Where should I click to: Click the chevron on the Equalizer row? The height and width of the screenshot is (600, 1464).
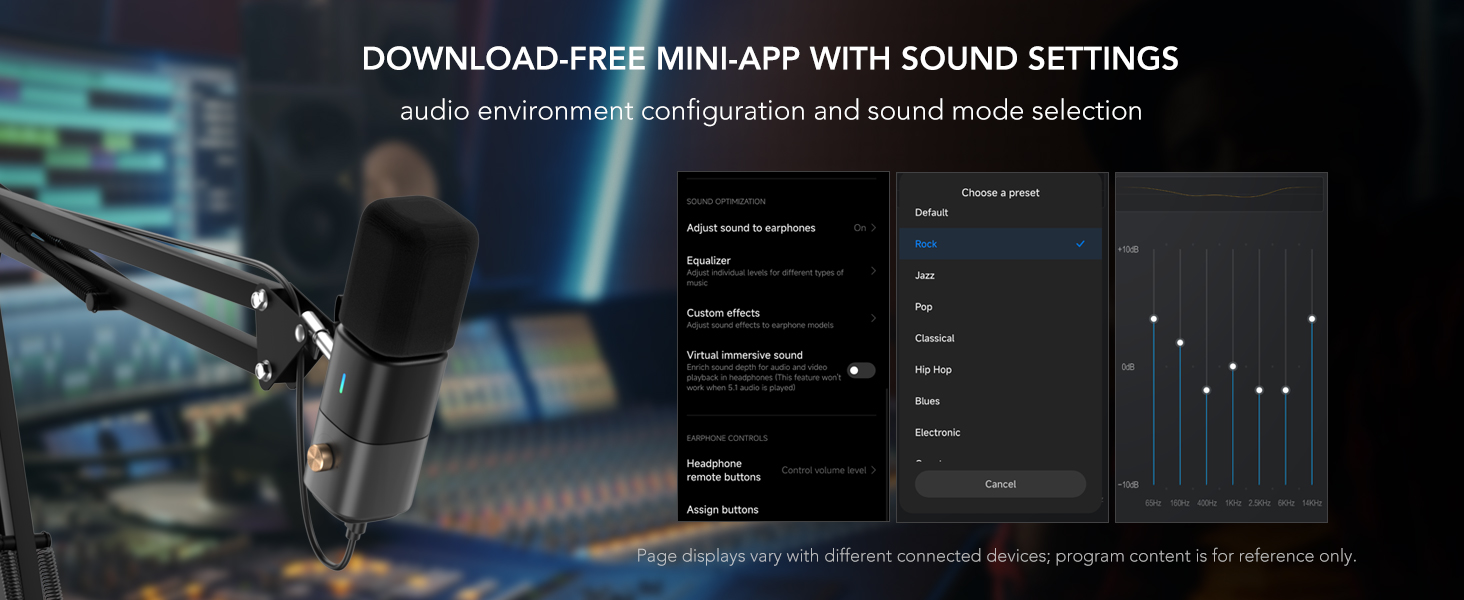point(874,271)
